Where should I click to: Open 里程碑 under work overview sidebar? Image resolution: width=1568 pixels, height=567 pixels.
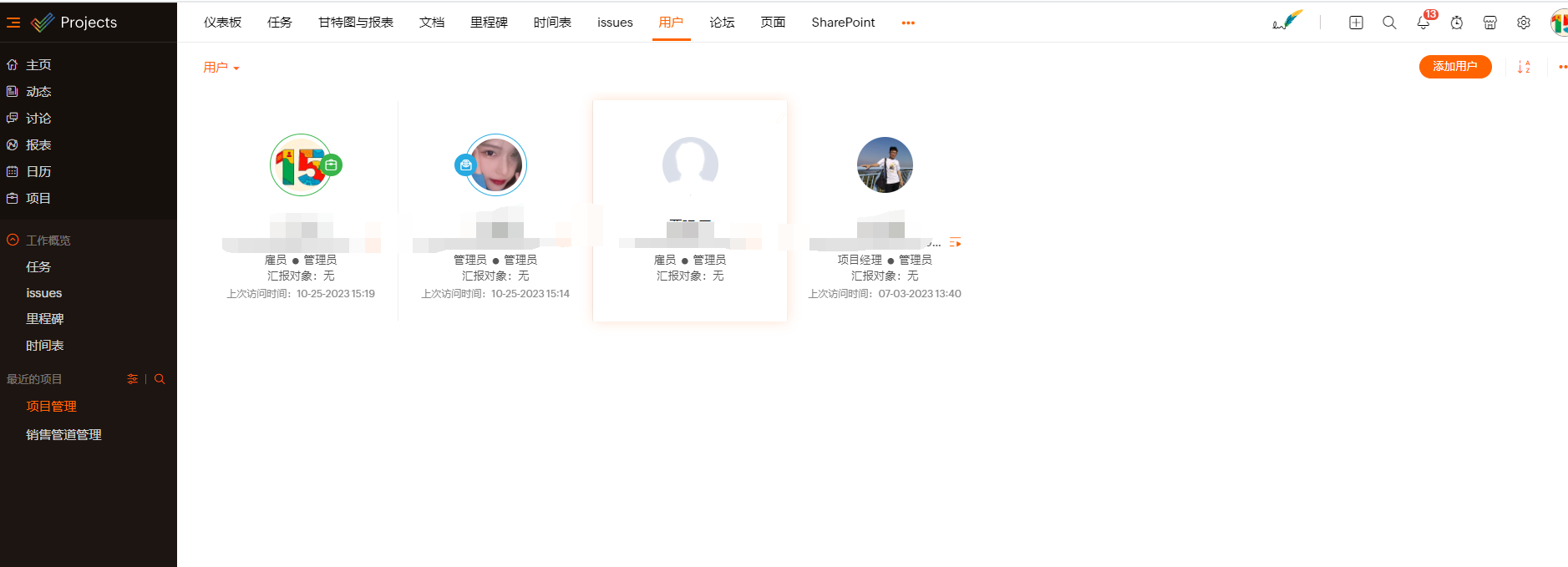pos(45,319)
